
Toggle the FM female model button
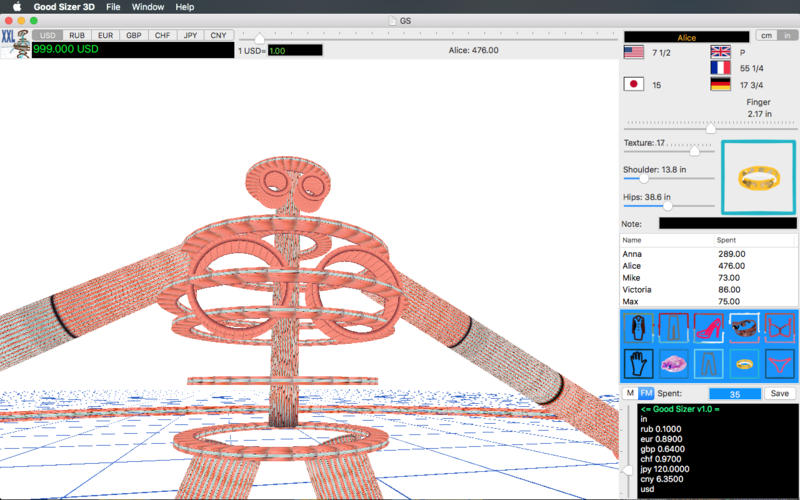click(646, 393)
